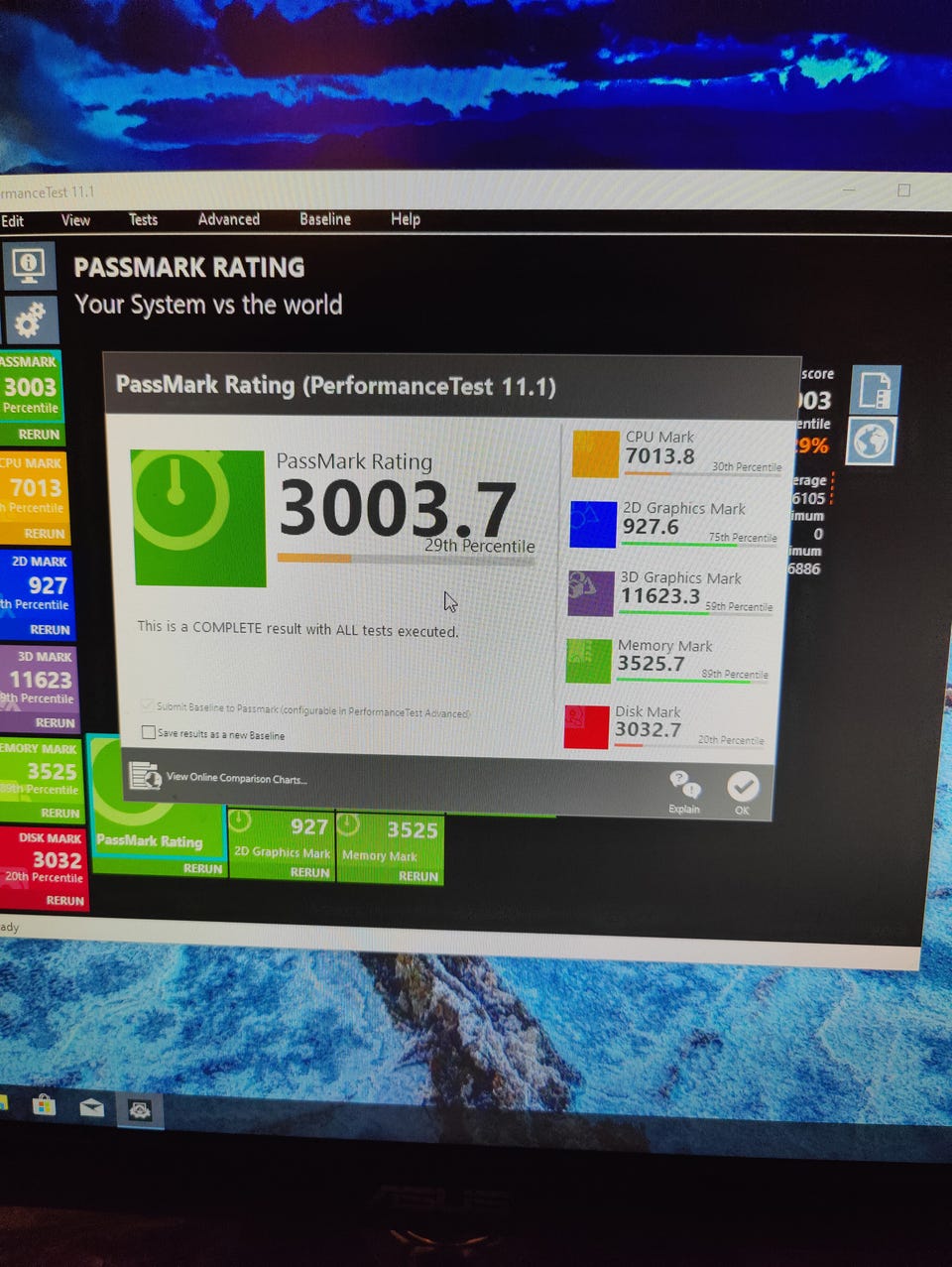Viewport: 952px width, 1267px height.
Task: Rerun the 3D Mark test in sidebar
Action: click(55, 723)
